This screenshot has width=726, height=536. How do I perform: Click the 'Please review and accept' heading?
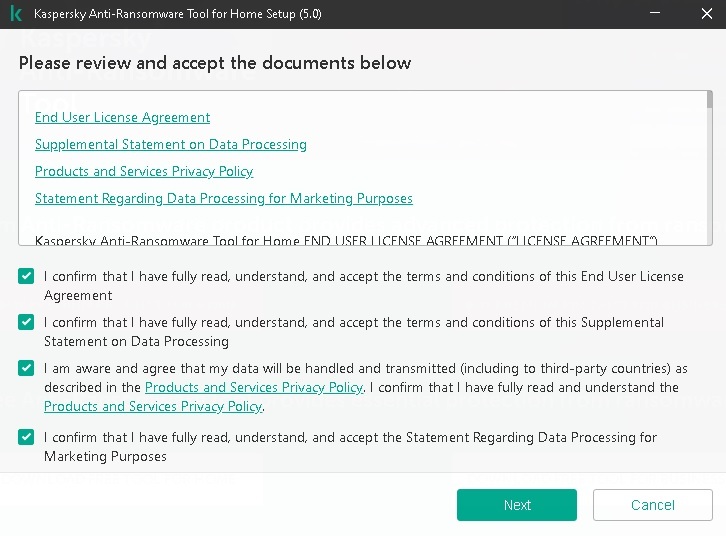pyautogui.click(x=215, y=63)
